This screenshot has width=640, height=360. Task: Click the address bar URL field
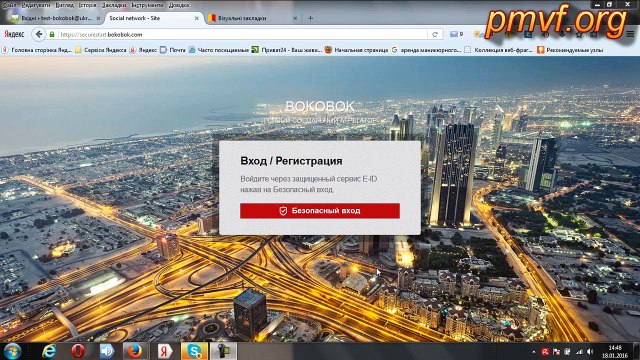(243, 34)
